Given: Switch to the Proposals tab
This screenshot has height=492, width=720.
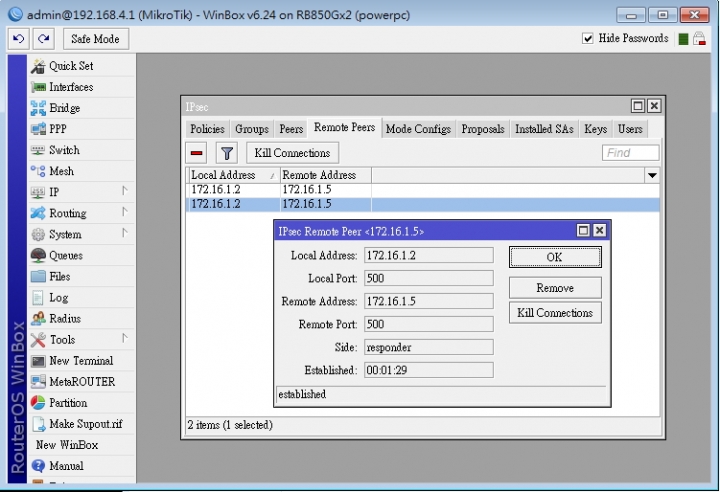Looking at the screenshot, I should coord(483,129).
